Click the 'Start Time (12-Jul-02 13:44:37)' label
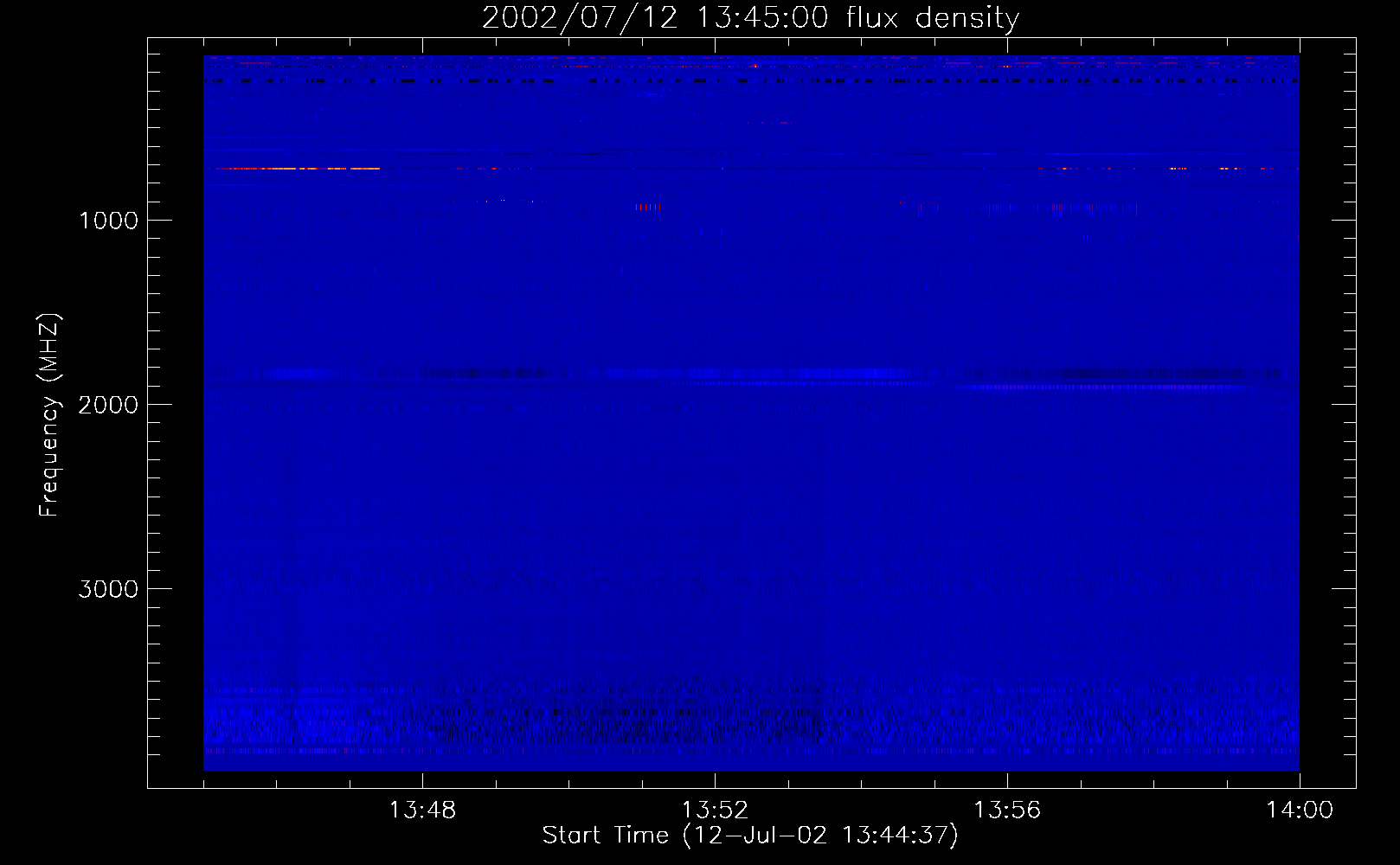This screenshot has width=1400, height=865. click(x=750, y=836)
